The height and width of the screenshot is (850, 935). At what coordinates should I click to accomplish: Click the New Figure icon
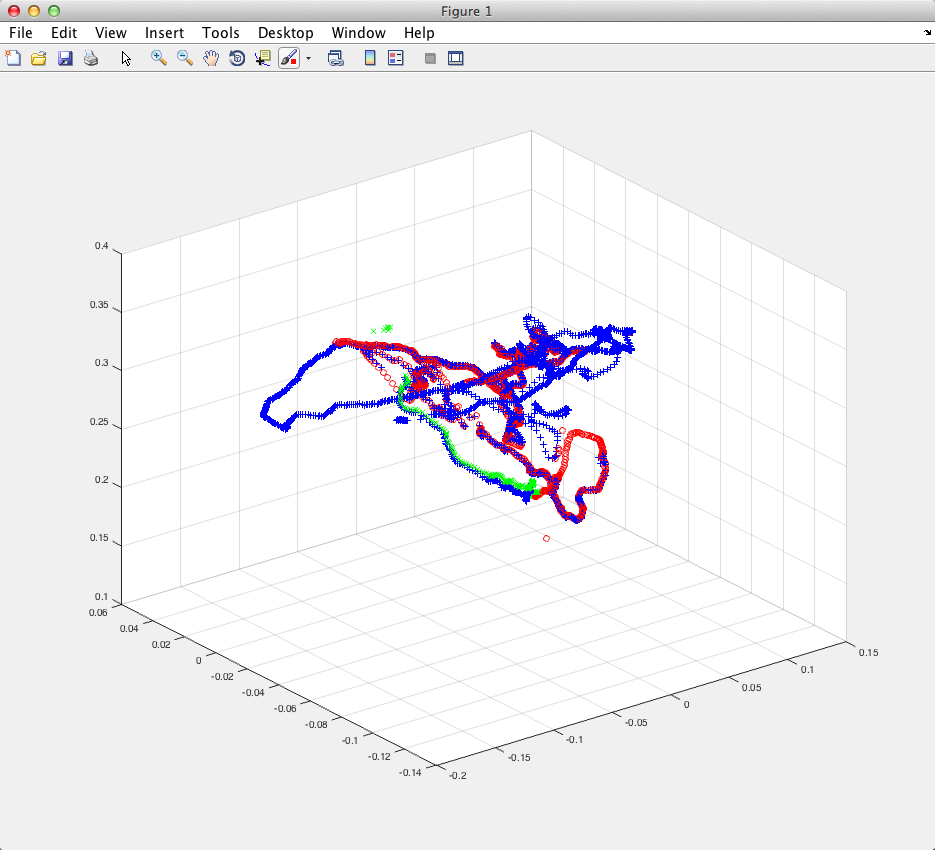(x=13, y=58)
